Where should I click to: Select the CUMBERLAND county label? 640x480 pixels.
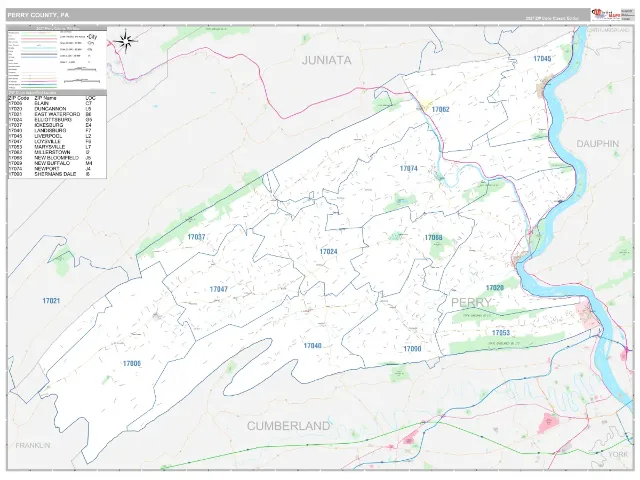pyautogui.click(x=288, y=426)
